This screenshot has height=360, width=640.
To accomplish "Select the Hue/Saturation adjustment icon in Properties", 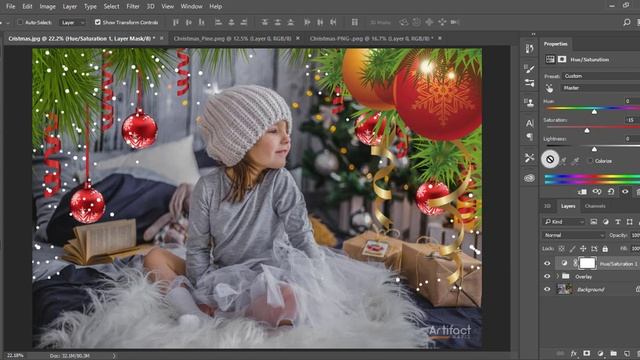I will pyautogui.click(x=550, y=60).
